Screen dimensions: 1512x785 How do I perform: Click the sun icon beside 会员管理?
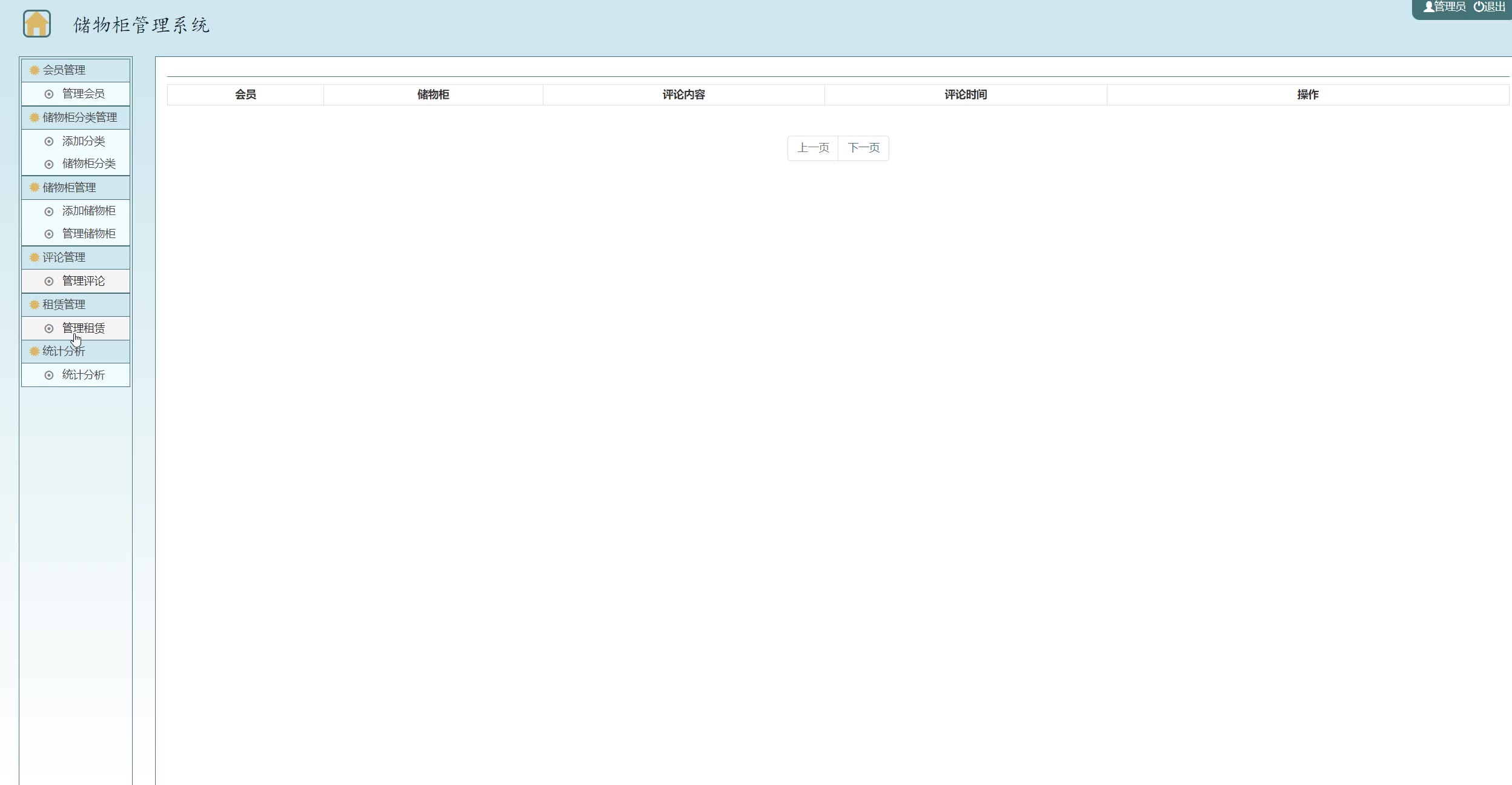tap(35, 70)
